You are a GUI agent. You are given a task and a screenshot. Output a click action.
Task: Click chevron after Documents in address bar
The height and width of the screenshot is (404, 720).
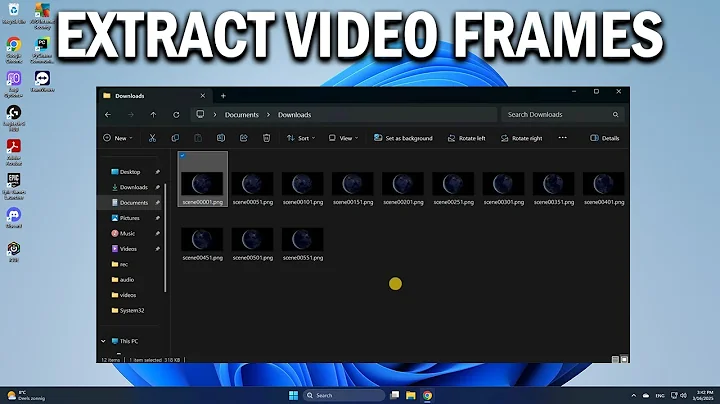269,115
